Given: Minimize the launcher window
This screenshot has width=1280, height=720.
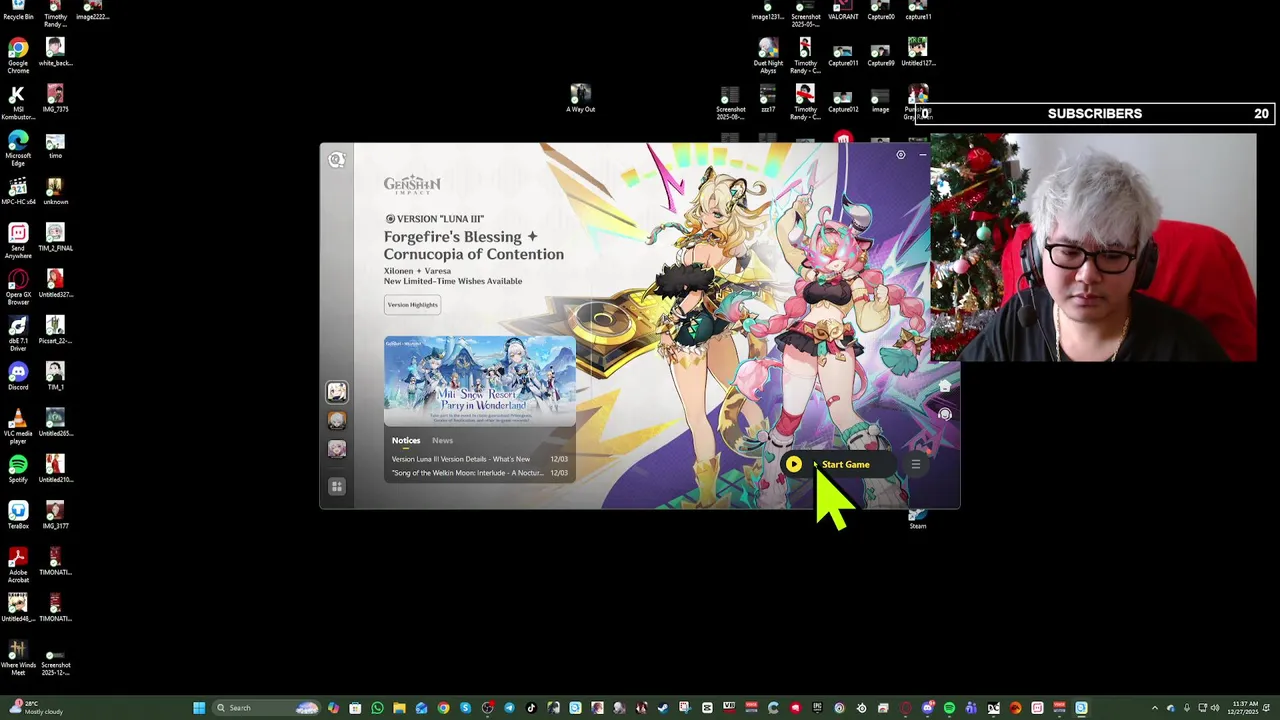Looking at the screenshot, I should pyautogui.click(x=922, y=155).
